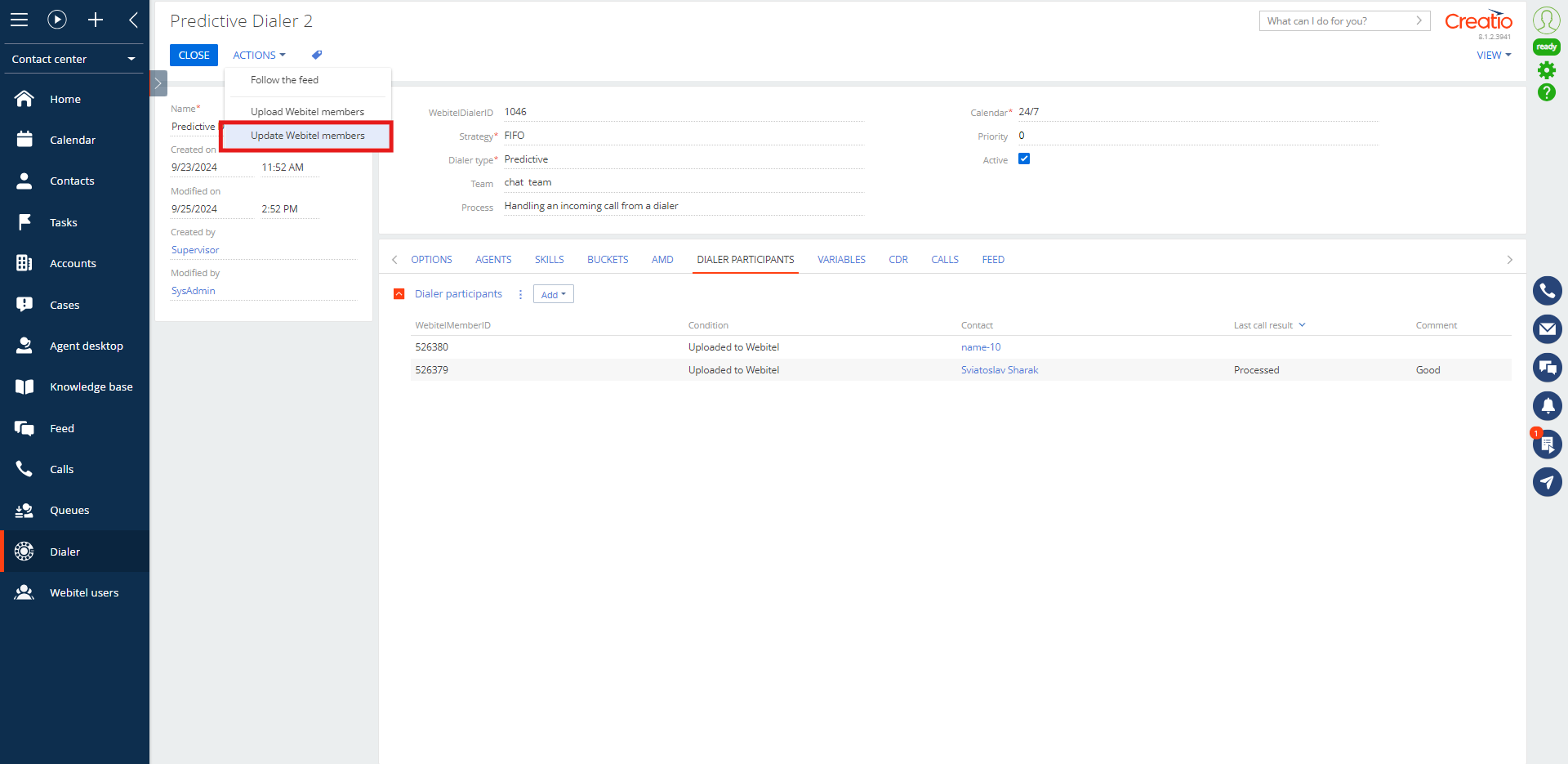Open system designer gear icon
Viewport: 1568px width, 764px height.
click(x=1547, y=70)
